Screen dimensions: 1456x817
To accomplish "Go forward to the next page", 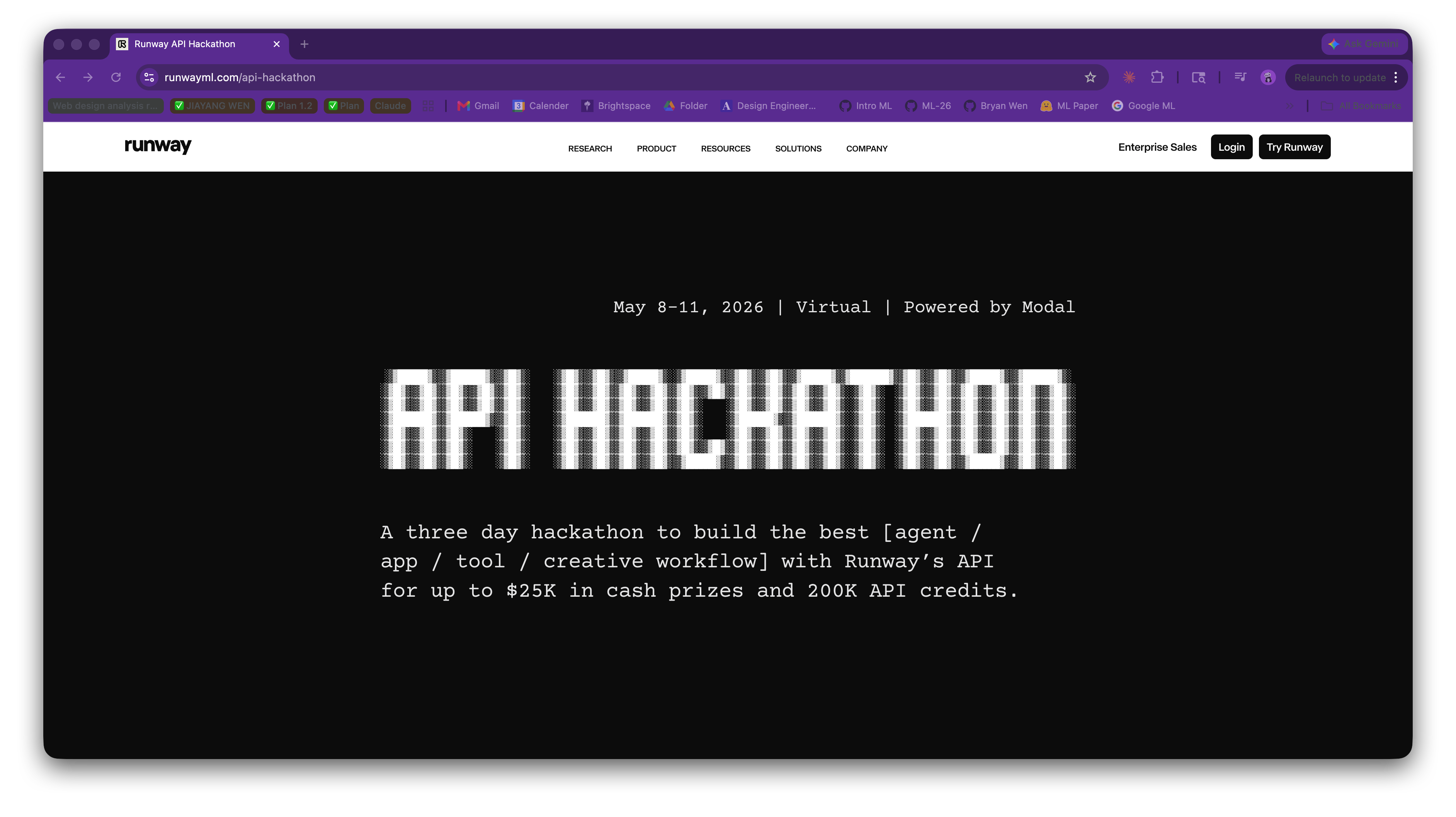I will (88, 77).
